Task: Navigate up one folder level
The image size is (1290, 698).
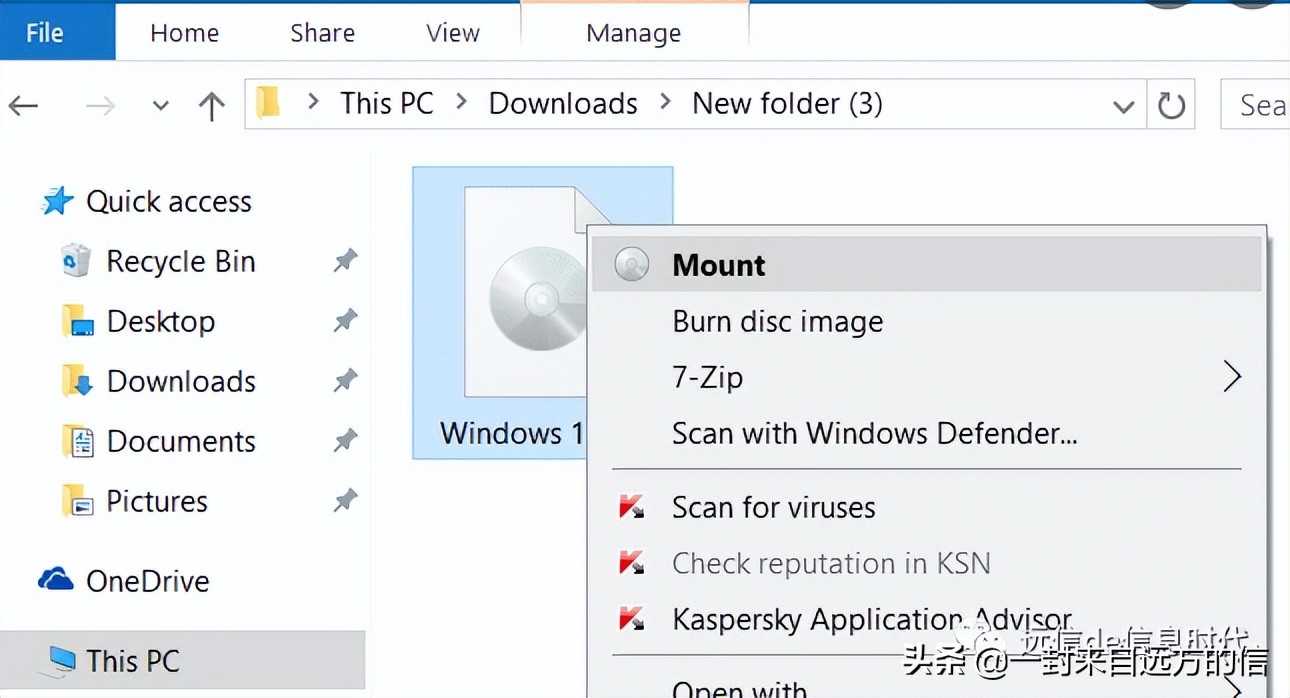Action: [x=211, y=105]
